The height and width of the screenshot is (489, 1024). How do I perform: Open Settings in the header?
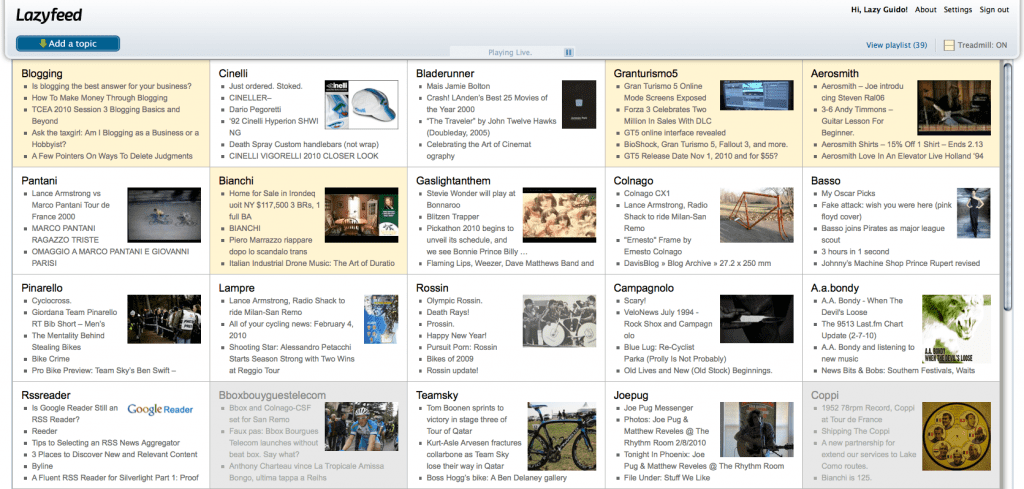tap(958, 10)
